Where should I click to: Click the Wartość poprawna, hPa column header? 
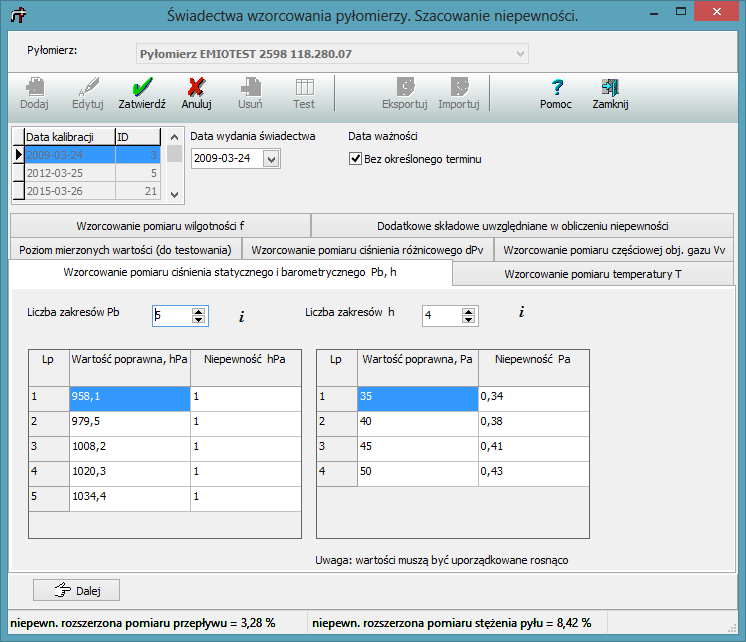(130, 368)
